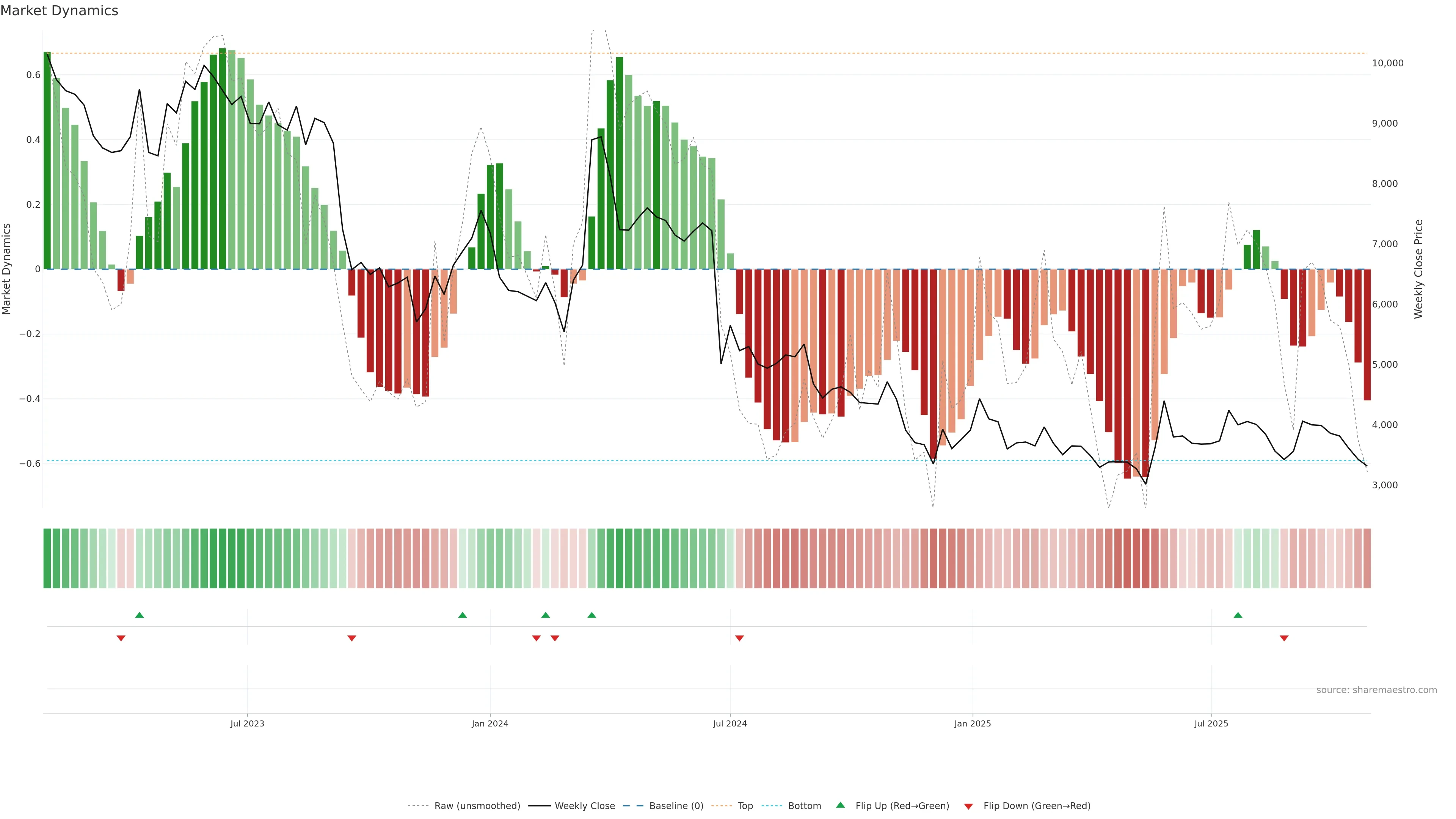Viewport: 1456px width, 819px height.
Task: Click the Market Dynamics chart title
Action: 60,11
